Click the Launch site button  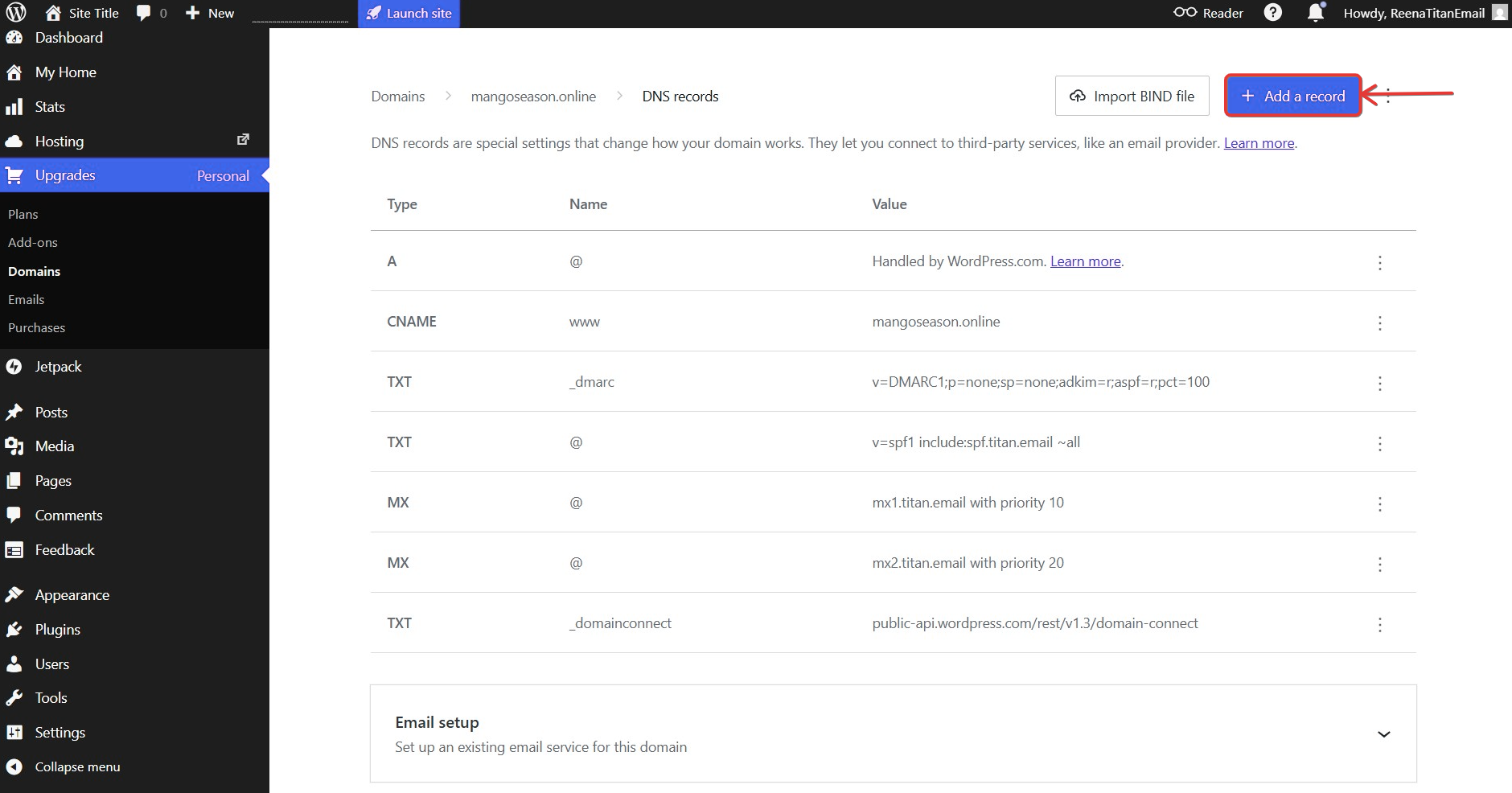tap(409, 14)
